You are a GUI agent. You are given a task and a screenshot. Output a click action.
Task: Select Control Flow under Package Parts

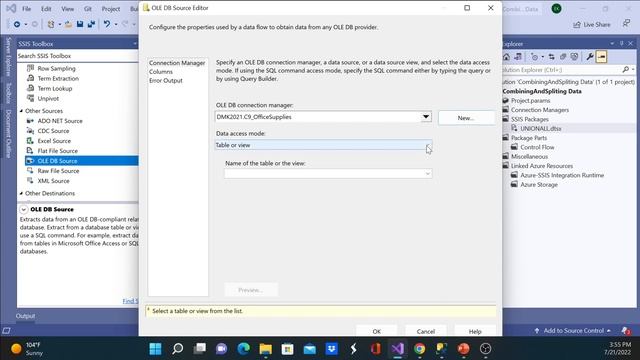point(537,147)
